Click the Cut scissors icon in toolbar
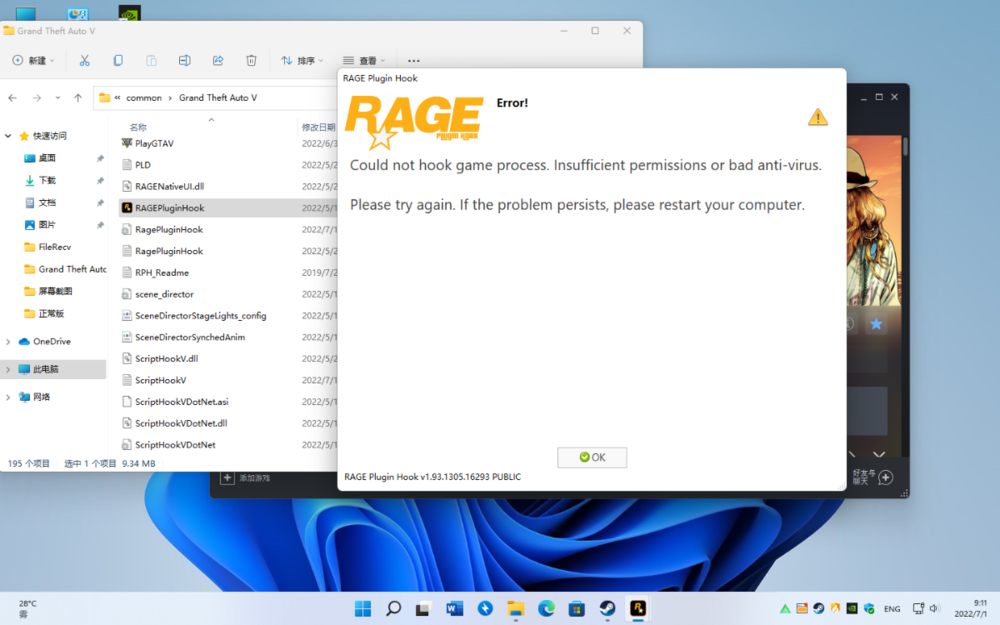 pyautogui.click(x=85, y=61)
